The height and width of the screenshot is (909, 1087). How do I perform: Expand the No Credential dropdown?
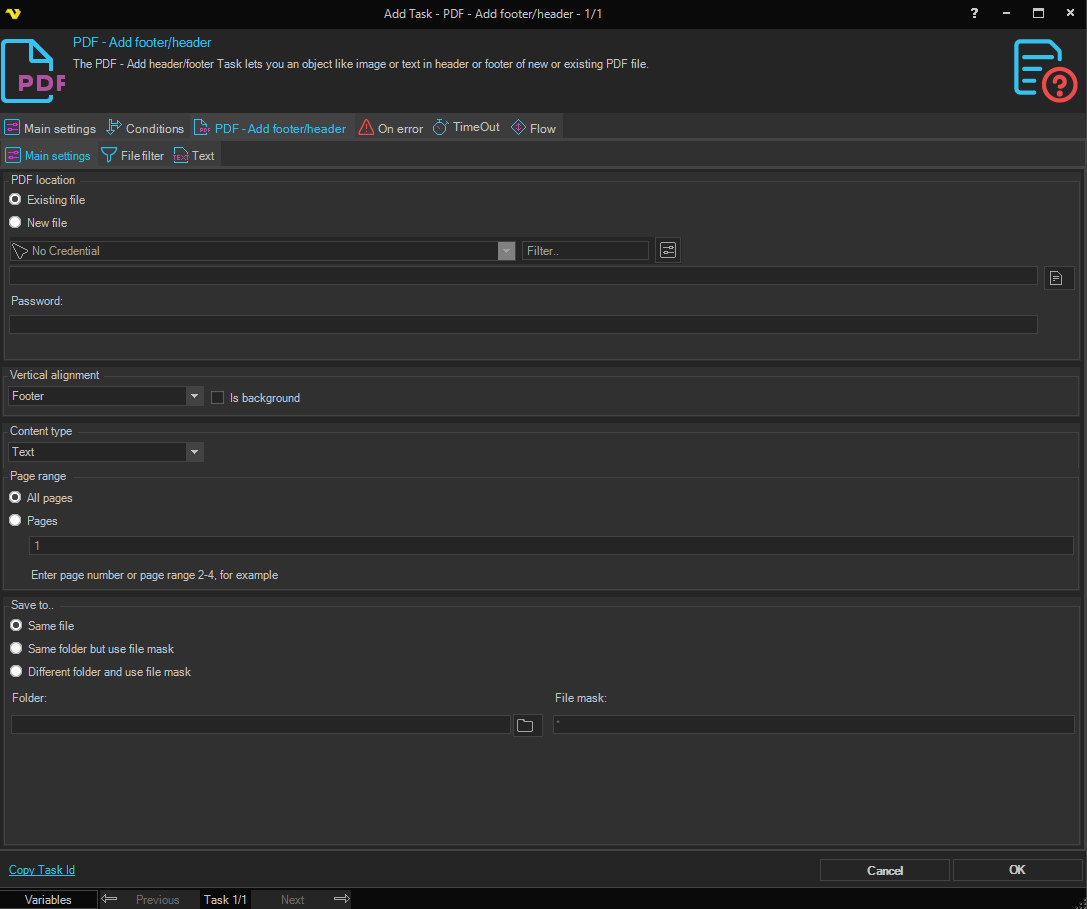pos(507,251)
